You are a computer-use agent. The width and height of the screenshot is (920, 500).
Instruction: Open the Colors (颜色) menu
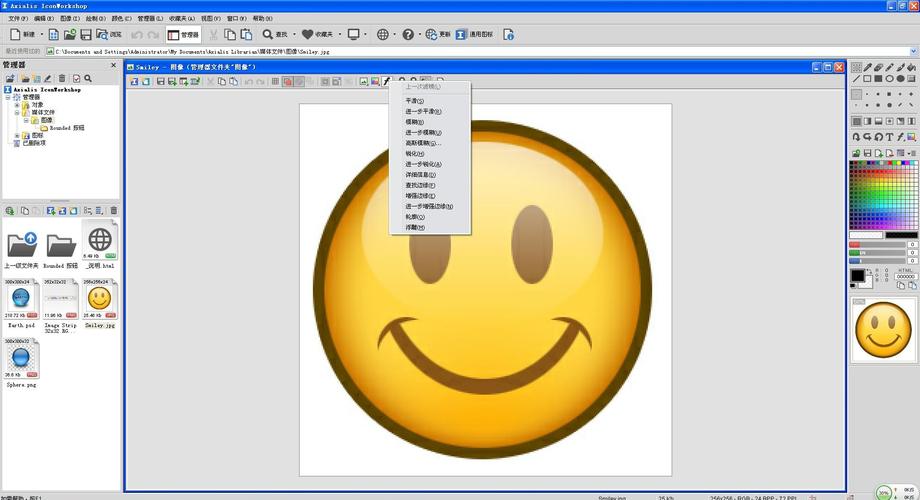pyautogui.click(x=121, y=19)
